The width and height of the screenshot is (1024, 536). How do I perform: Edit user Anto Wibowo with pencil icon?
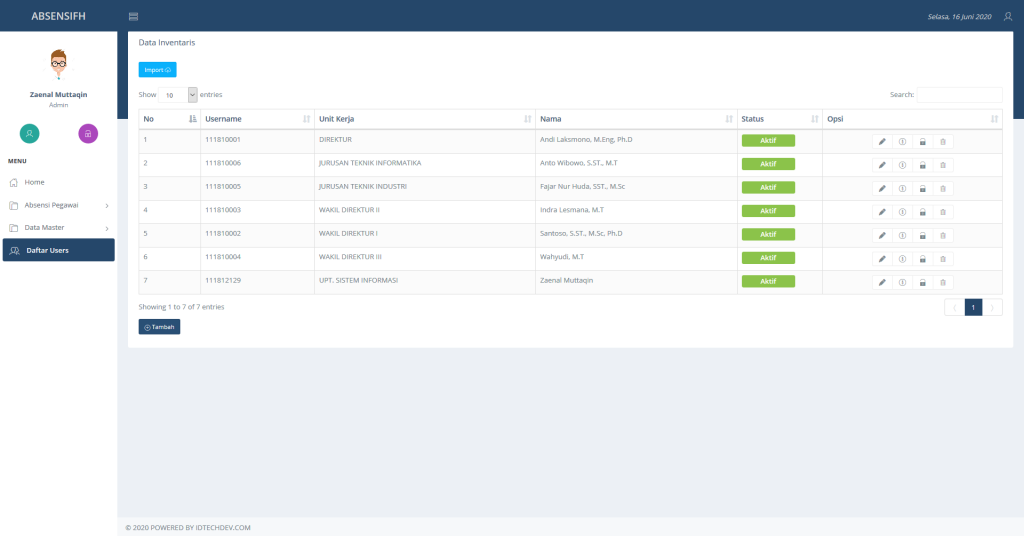(x=882, y=165)
